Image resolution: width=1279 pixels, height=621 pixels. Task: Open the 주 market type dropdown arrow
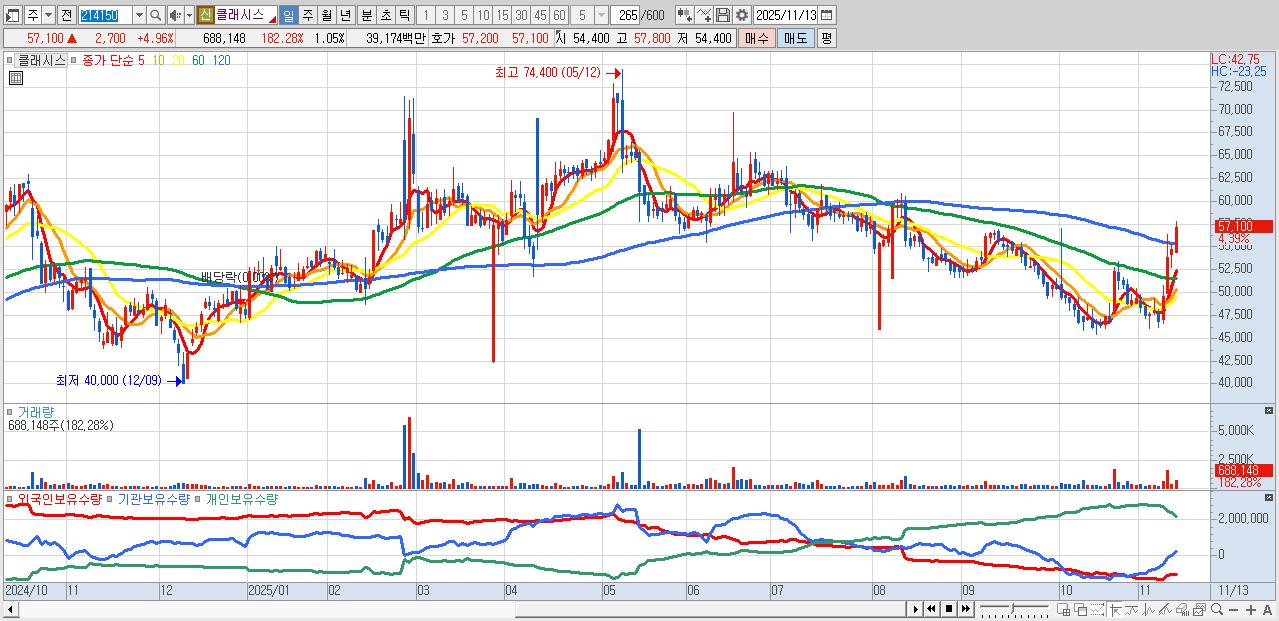[48, 15]
